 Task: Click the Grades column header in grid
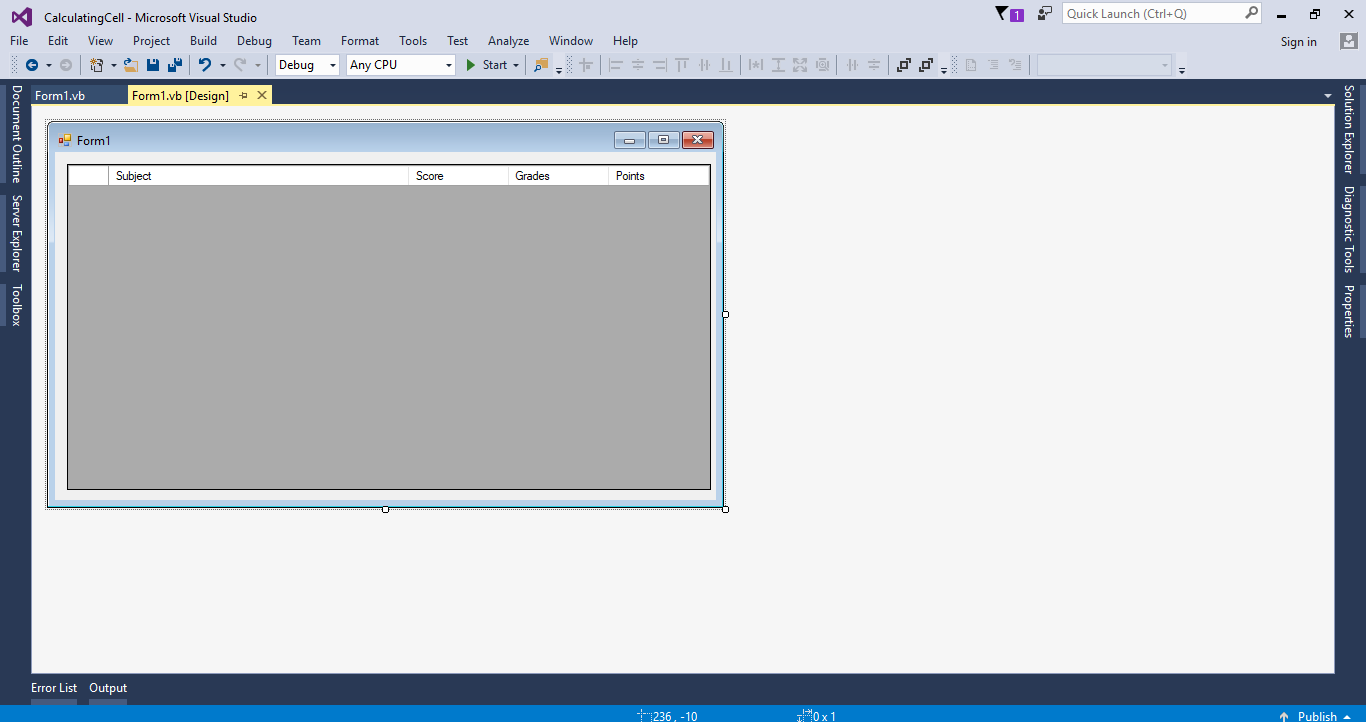pyautogui.click(x=558, y=176)
